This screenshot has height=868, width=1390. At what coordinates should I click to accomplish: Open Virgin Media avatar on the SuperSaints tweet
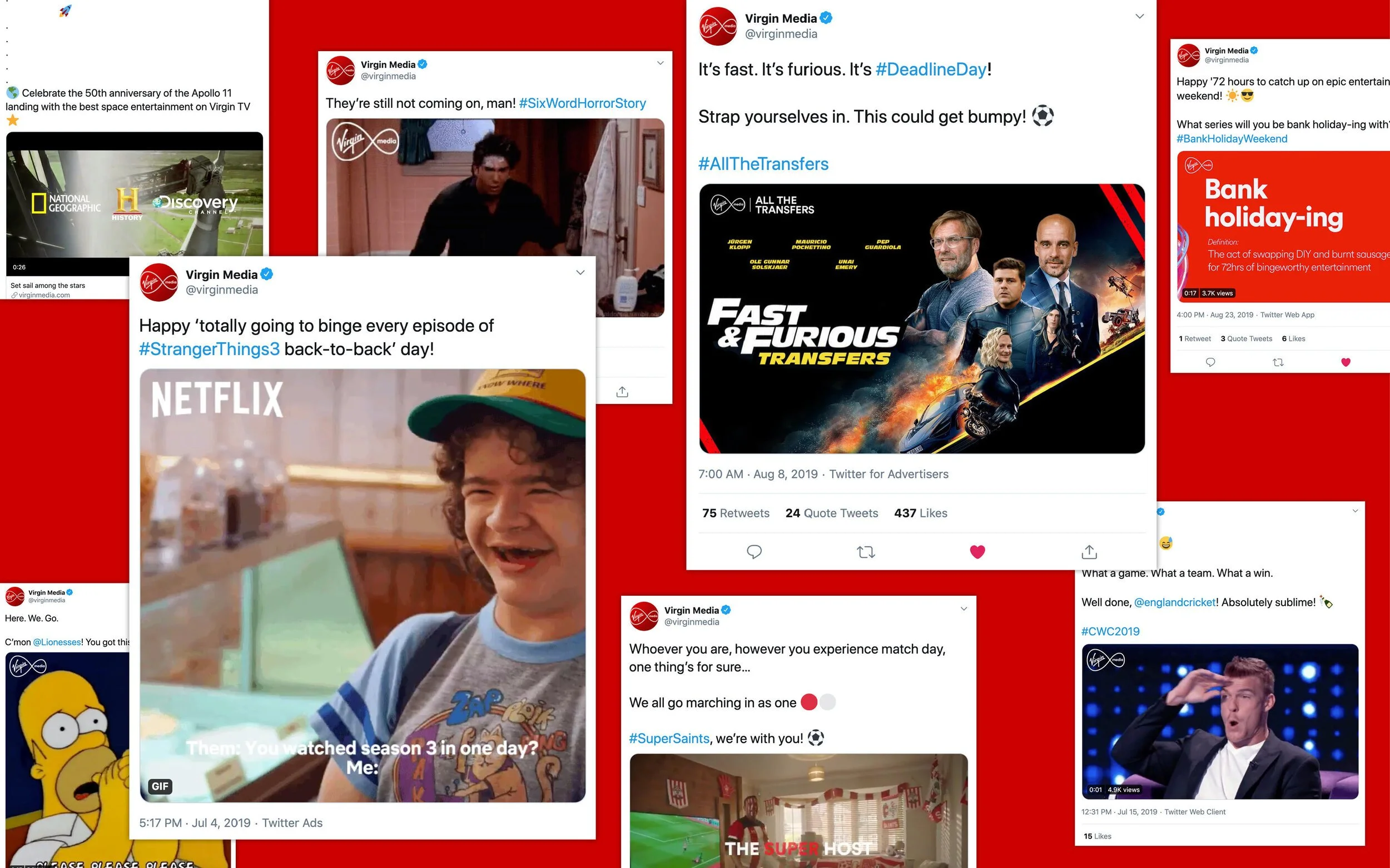pyautogui.click(x=644, y=616)
